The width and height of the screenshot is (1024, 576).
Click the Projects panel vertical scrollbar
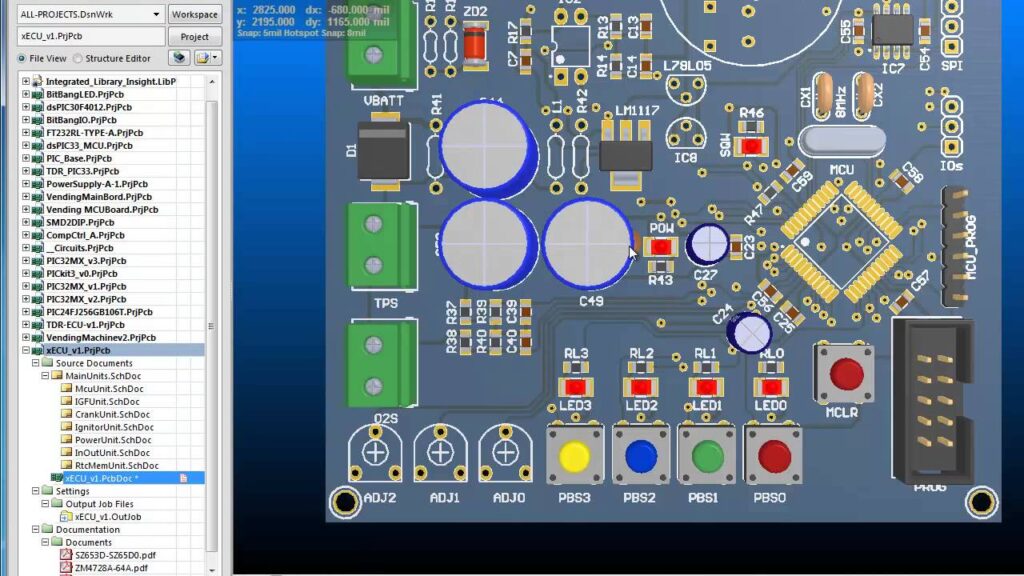pos(212,325)
